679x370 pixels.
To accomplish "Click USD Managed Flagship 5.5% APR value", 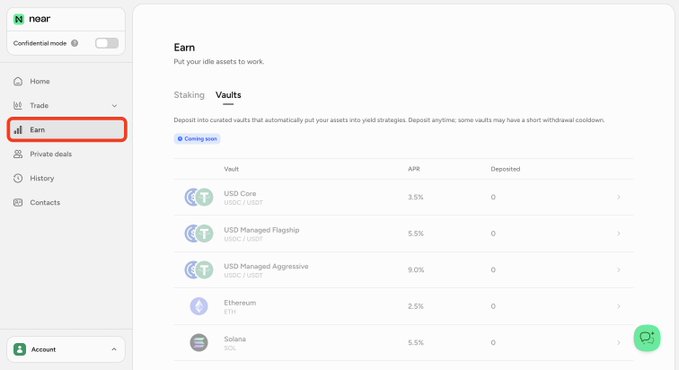I will 416,234.
